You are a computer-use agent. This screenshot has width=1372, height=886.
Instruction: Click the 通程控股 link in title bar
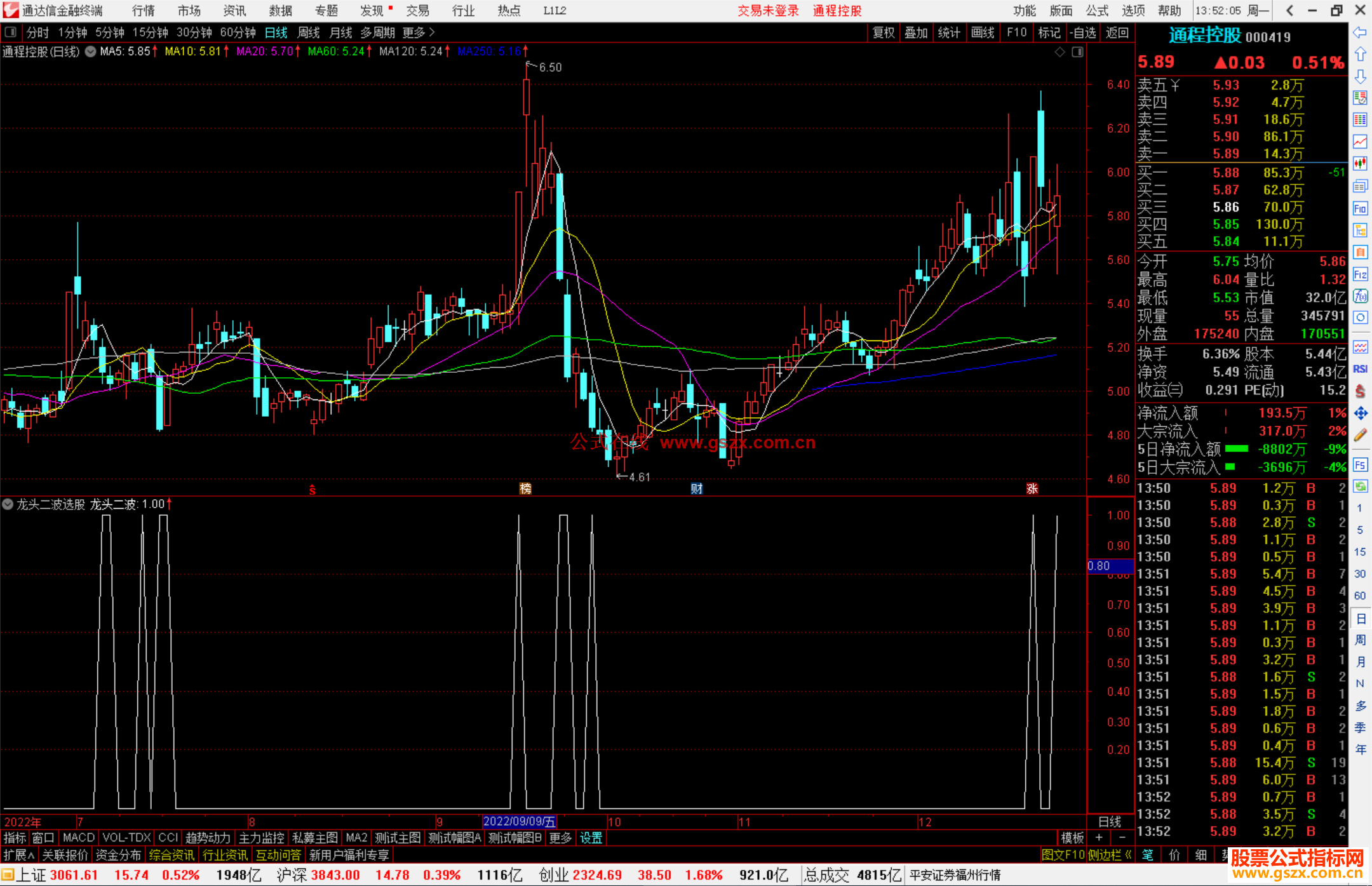[837, 11]
